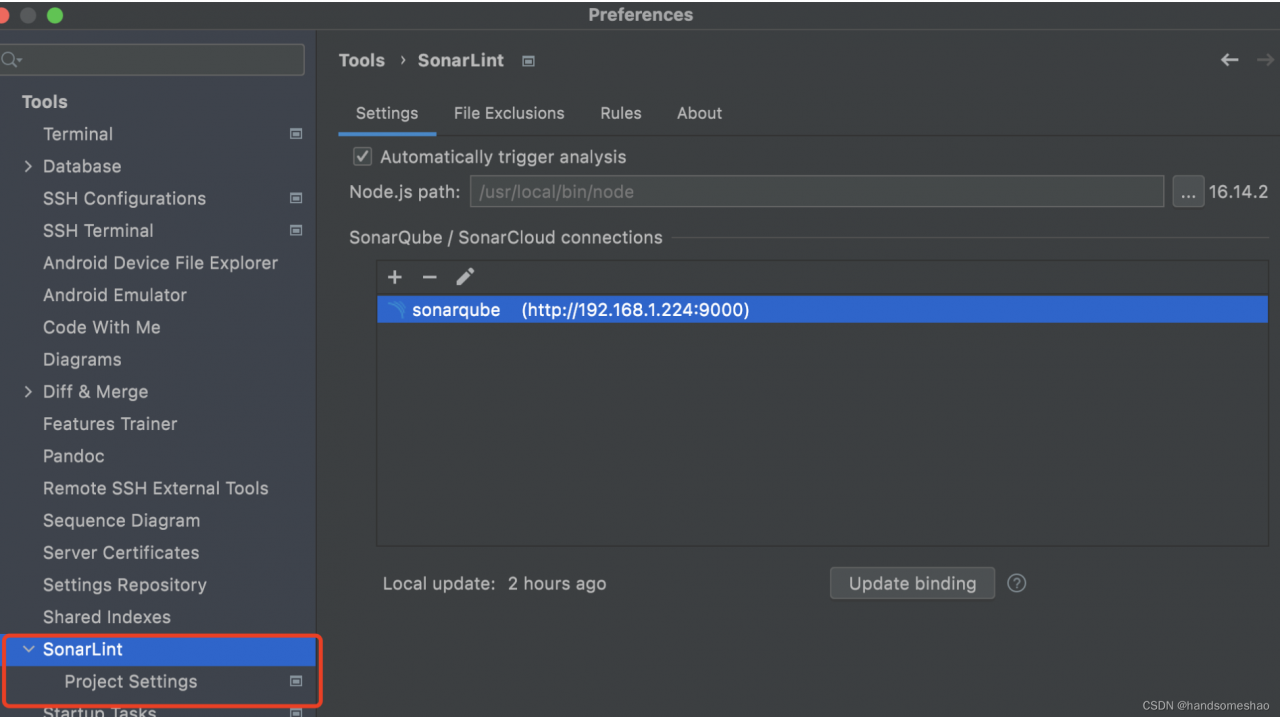
Task: Collapse the SonarLint tree node
Action: [28, 649]
